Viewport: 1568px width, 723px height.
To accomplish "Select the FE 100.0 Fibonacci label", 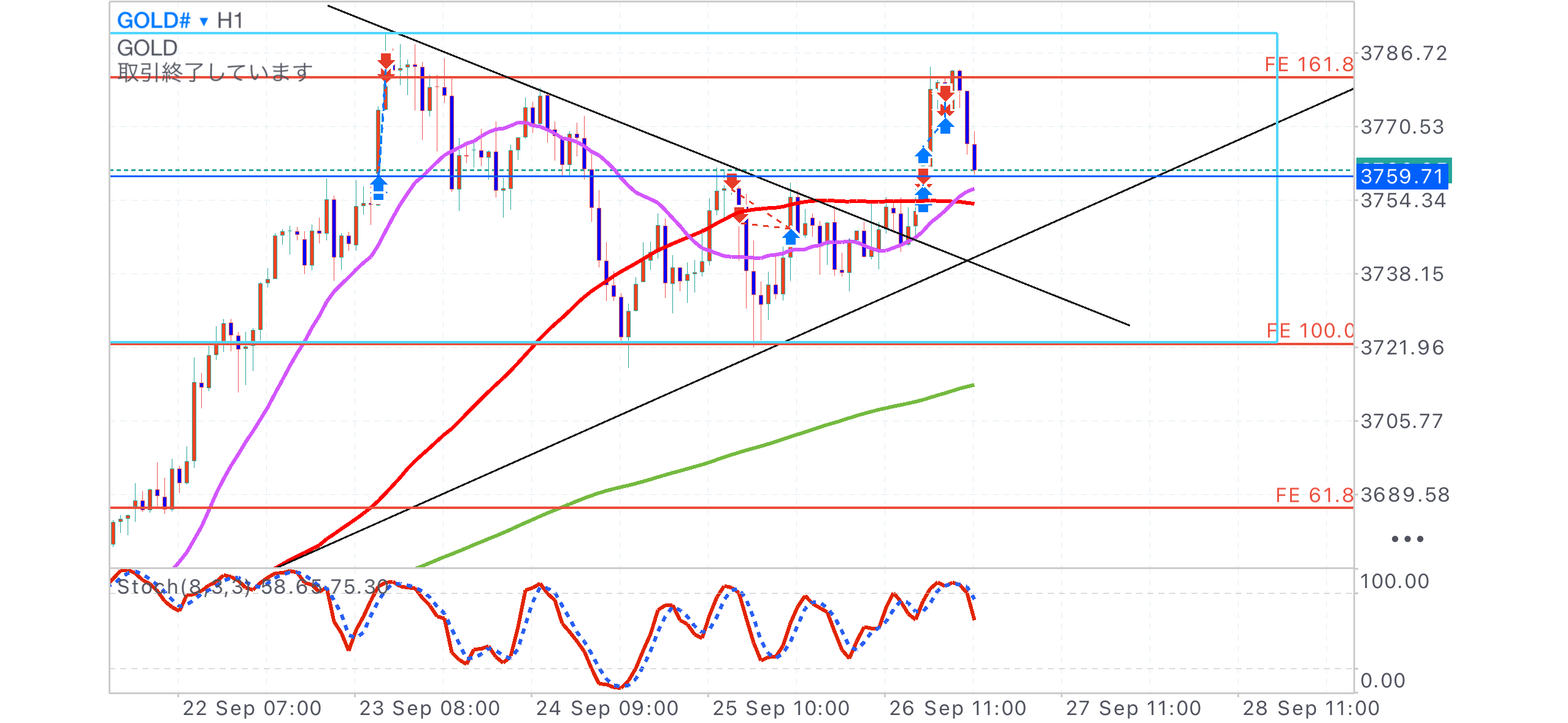I will (x=1309, y=331).
